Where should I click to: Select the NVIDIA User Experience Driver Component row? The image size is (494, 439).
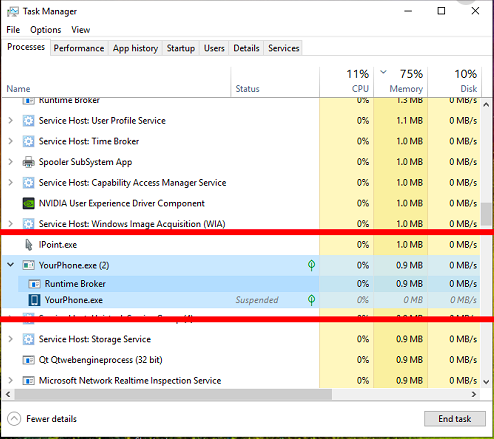[241, 203]
